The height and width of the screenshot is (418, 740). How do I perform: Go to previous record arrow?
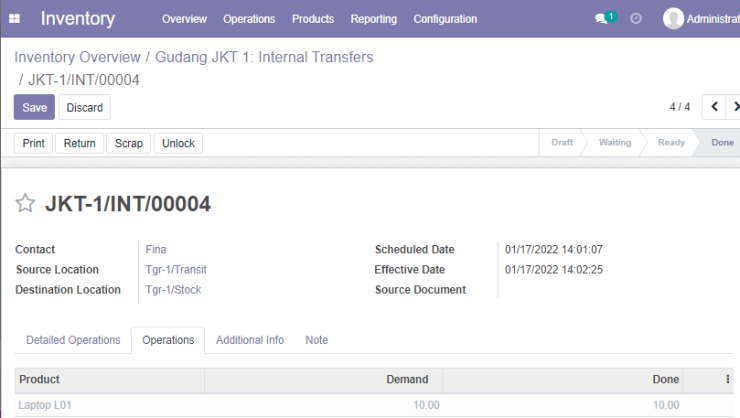click(714, 107)
